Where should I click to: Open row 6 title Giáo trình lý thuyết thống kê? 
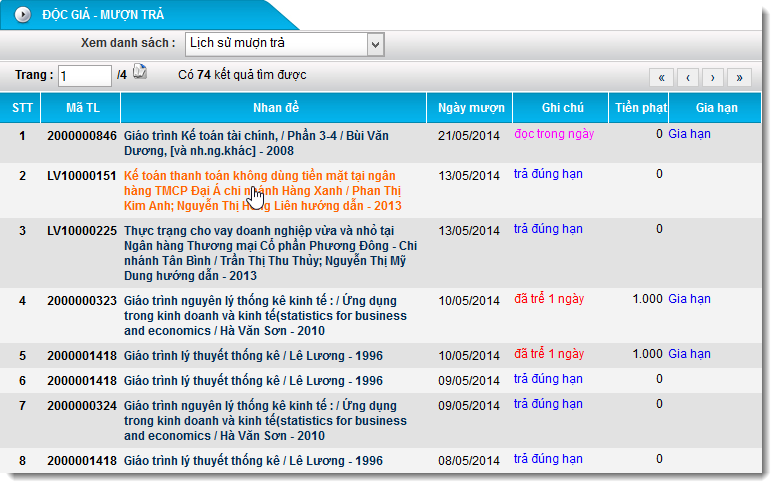tap(253, 381)
